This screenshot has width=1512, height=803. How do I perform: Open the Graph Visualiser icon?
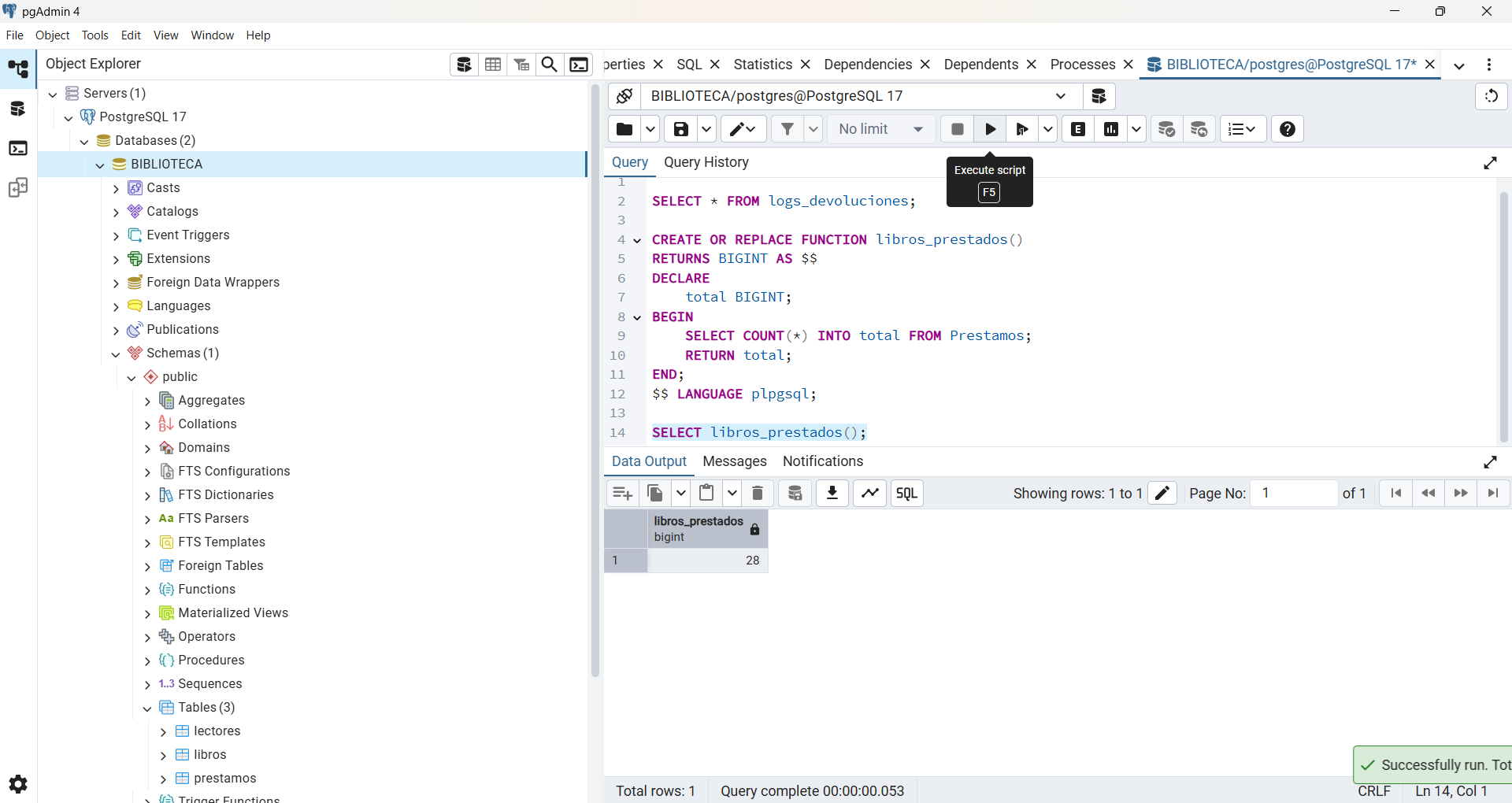(870, 493)
